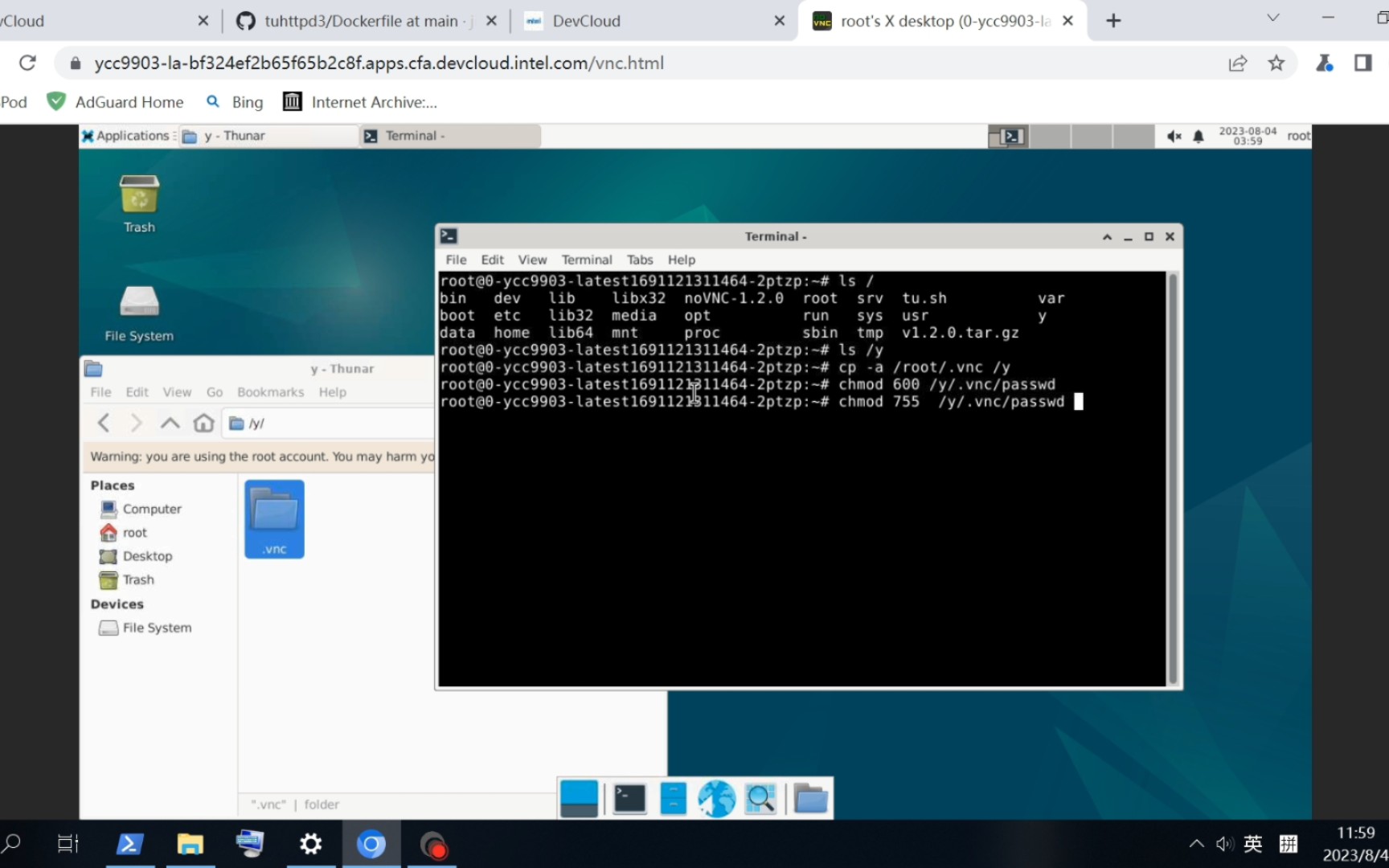
Task: Open the root user menu in the panel
Action: click(1298, 136)
